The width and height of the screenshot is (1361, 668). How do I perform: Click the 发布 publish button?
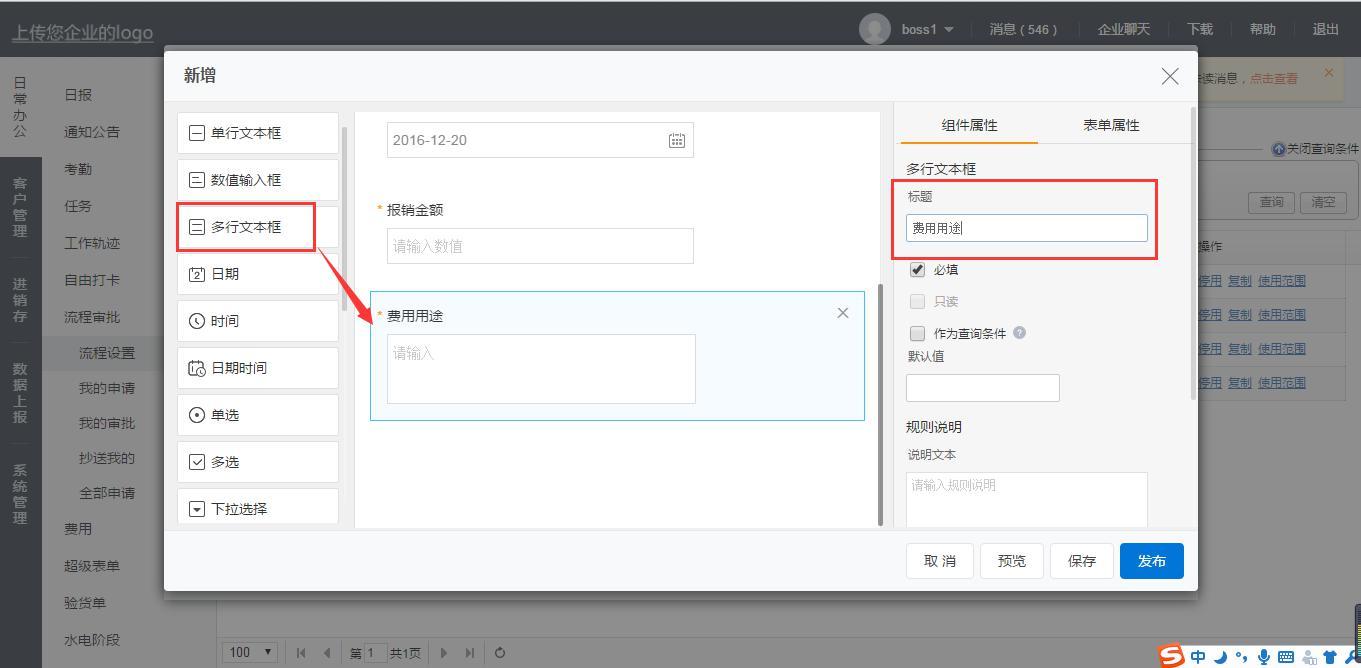click(1151, 561)
